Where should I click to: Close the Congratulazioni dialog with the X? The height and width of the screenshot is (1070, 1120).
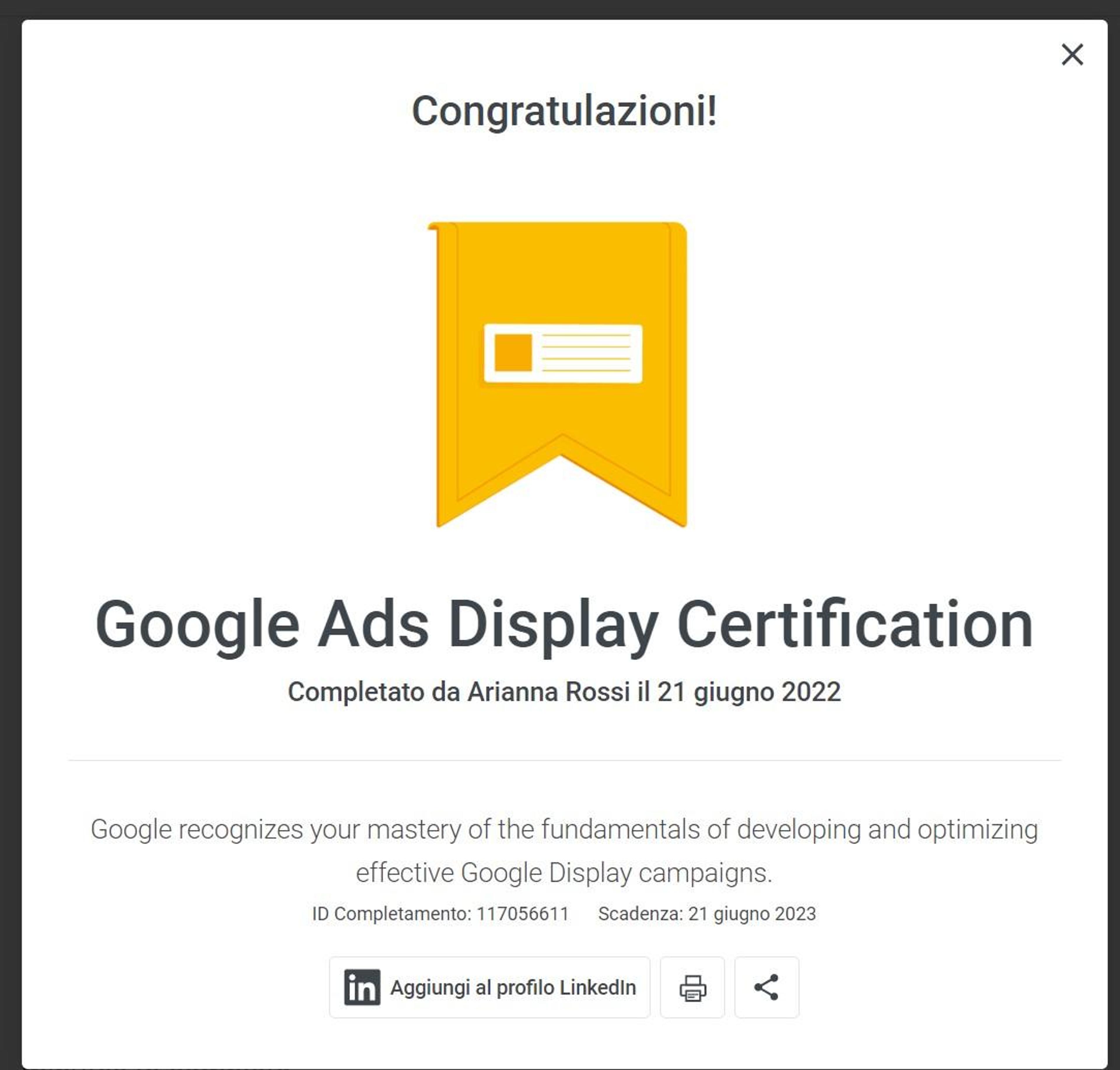click(1072, 55)
